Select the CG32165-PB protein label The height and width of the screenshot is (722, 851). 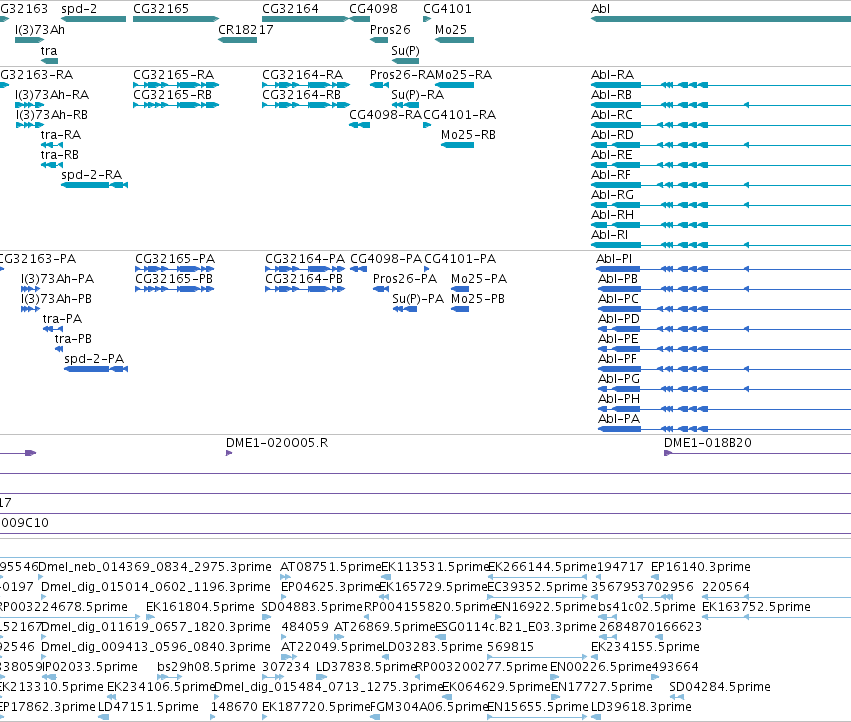[174, 279]
